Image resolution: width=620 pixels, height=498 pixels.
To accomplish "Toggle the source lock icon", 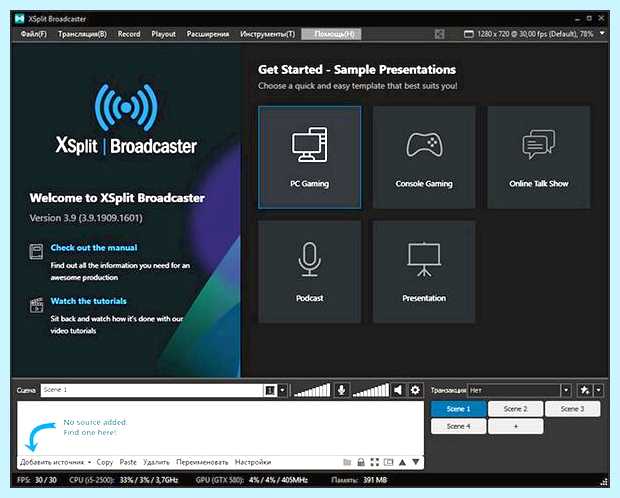I will [x=361, y=462].
